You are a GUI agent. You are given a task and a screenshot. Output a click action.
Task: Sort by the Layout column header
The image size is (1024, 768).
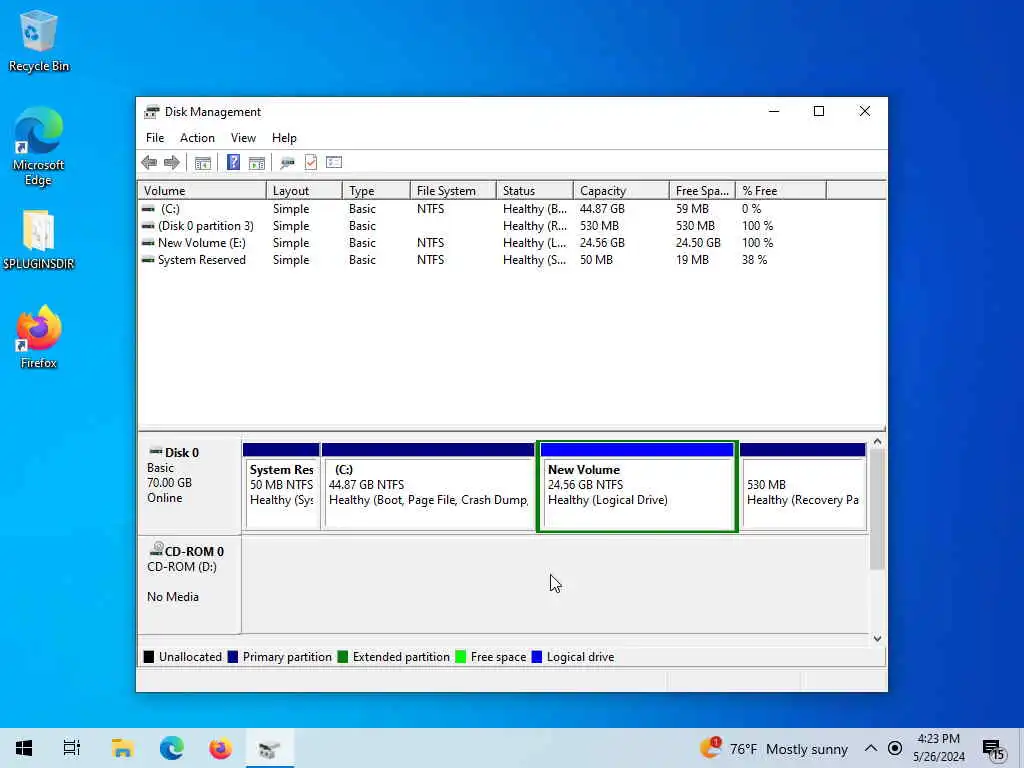[304, 191]
